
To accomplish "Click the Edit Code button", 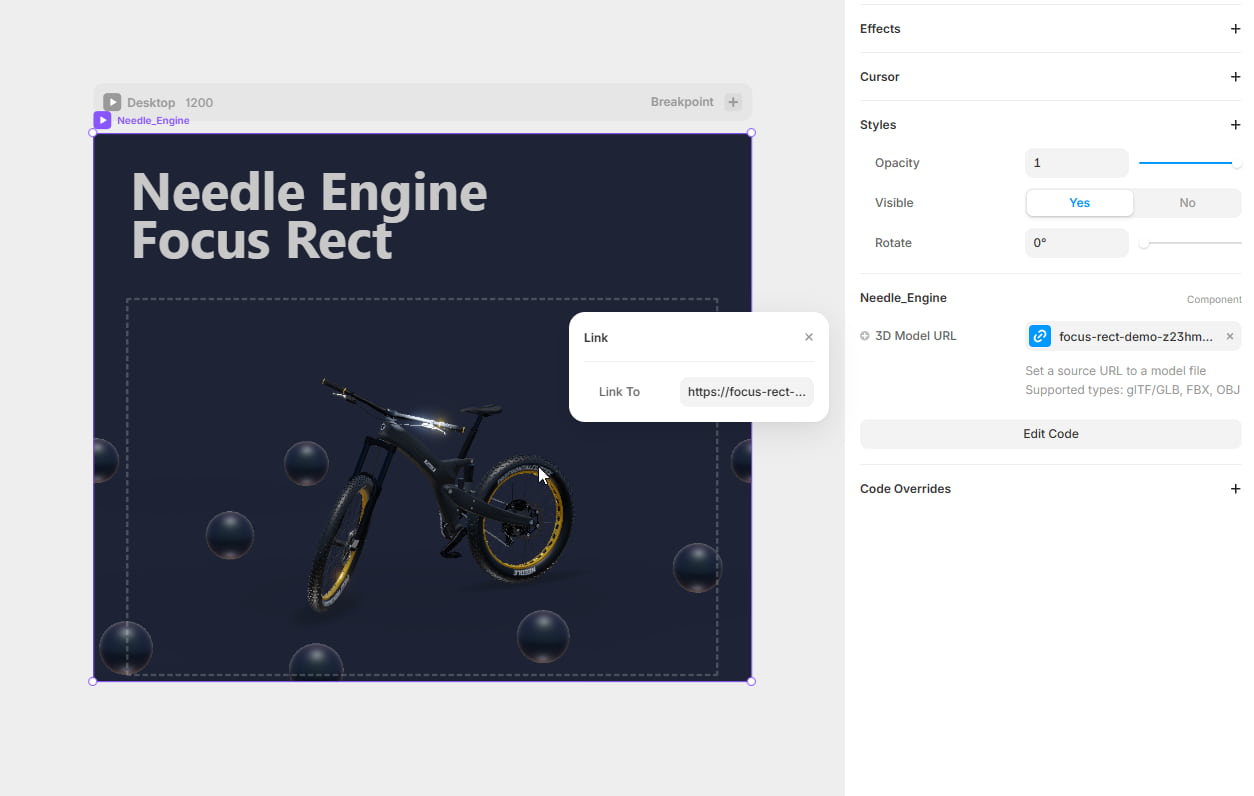I will click(x=1050, y=434).
